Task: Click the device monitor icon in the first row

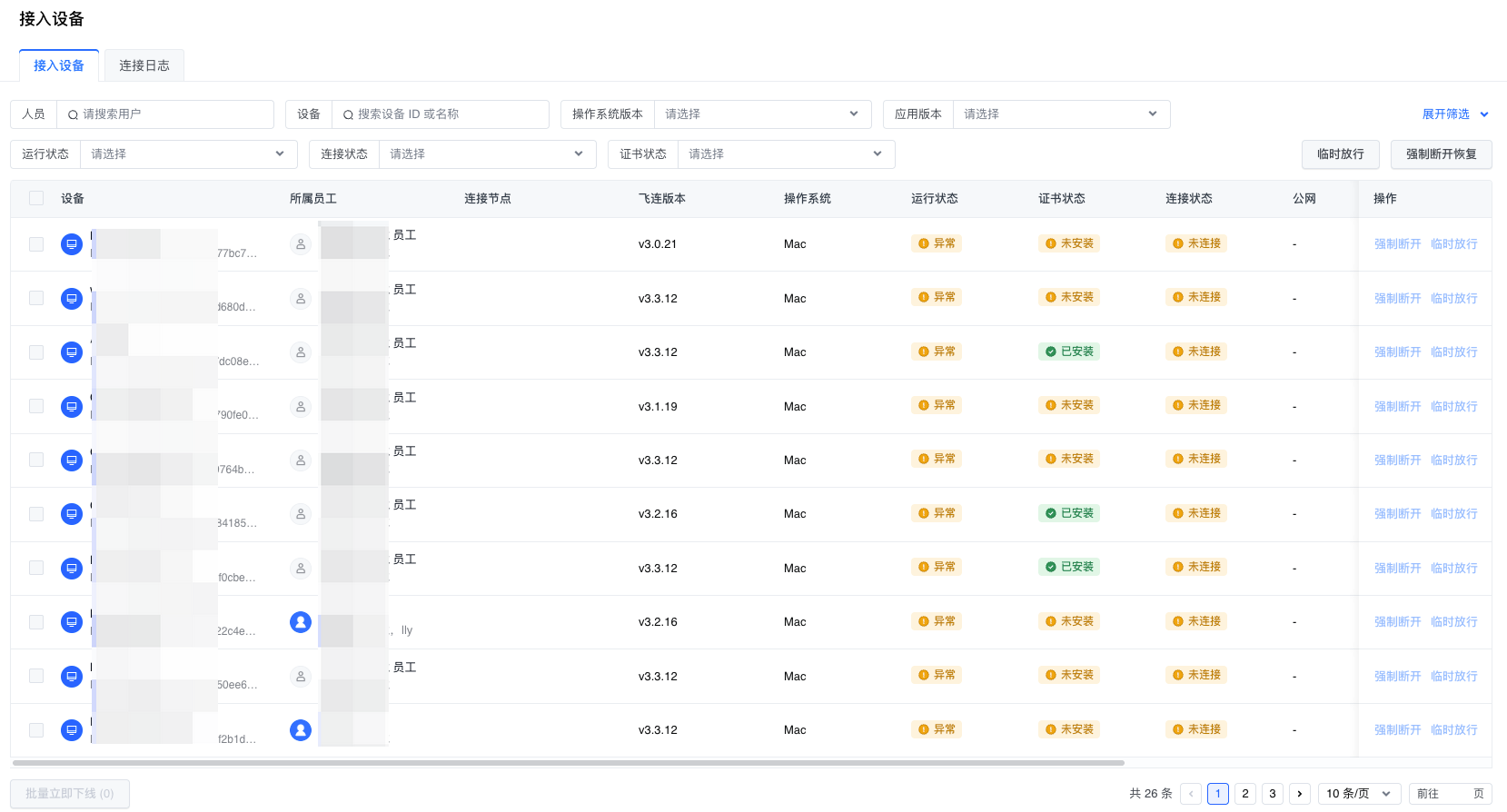Action: pyautogui.click(x=72, y=244)
